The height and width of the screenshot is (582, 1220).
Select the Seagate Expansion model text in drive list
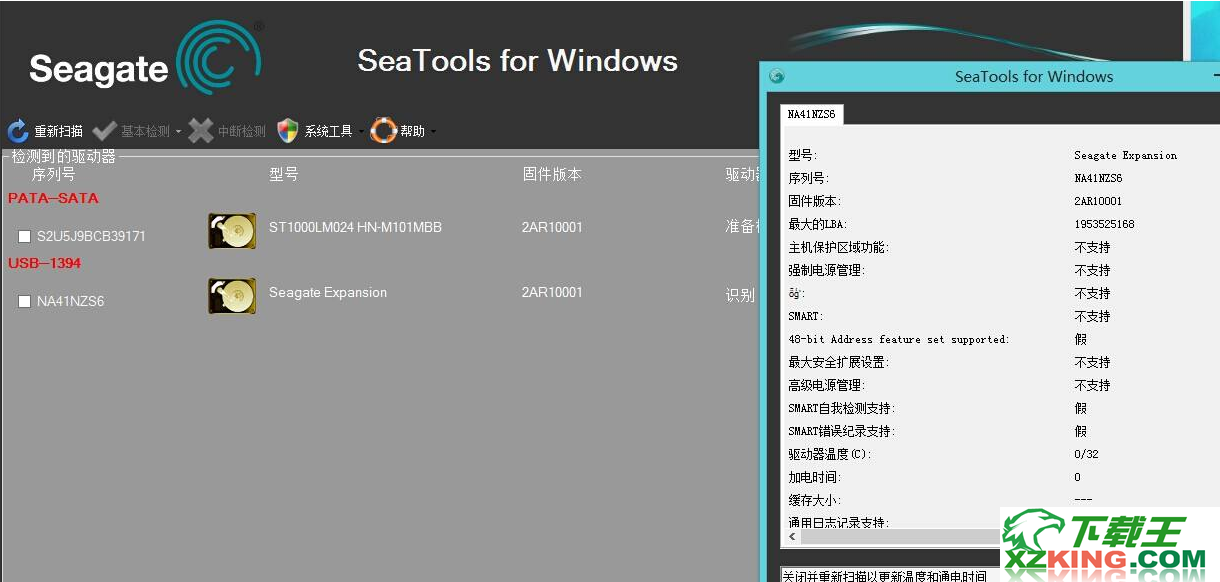click(328, 292)
